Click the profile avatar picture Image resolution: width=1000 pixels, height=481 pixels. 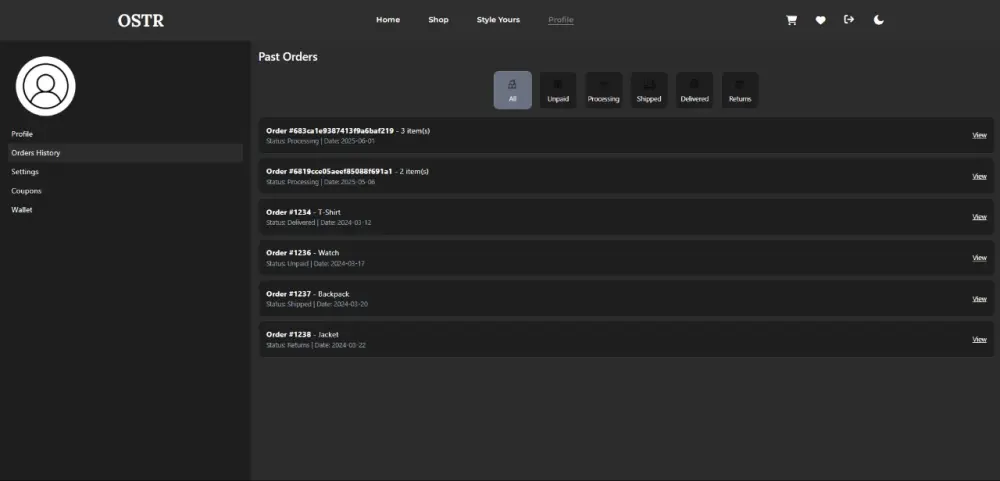[45, 86]
